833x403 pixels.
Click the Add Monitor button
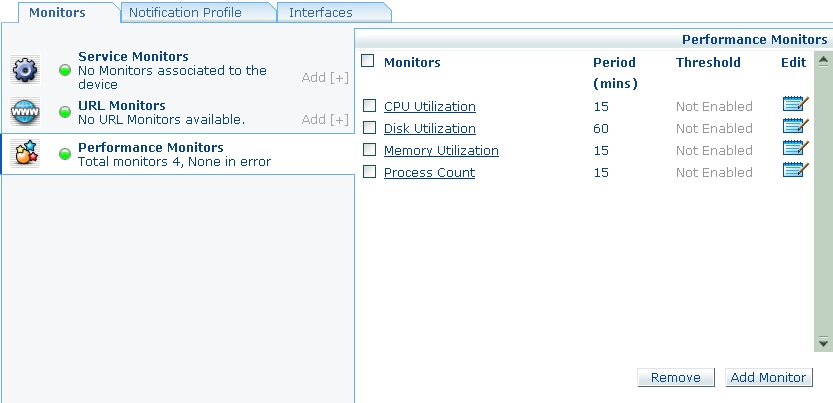click(x=768, y=377)
